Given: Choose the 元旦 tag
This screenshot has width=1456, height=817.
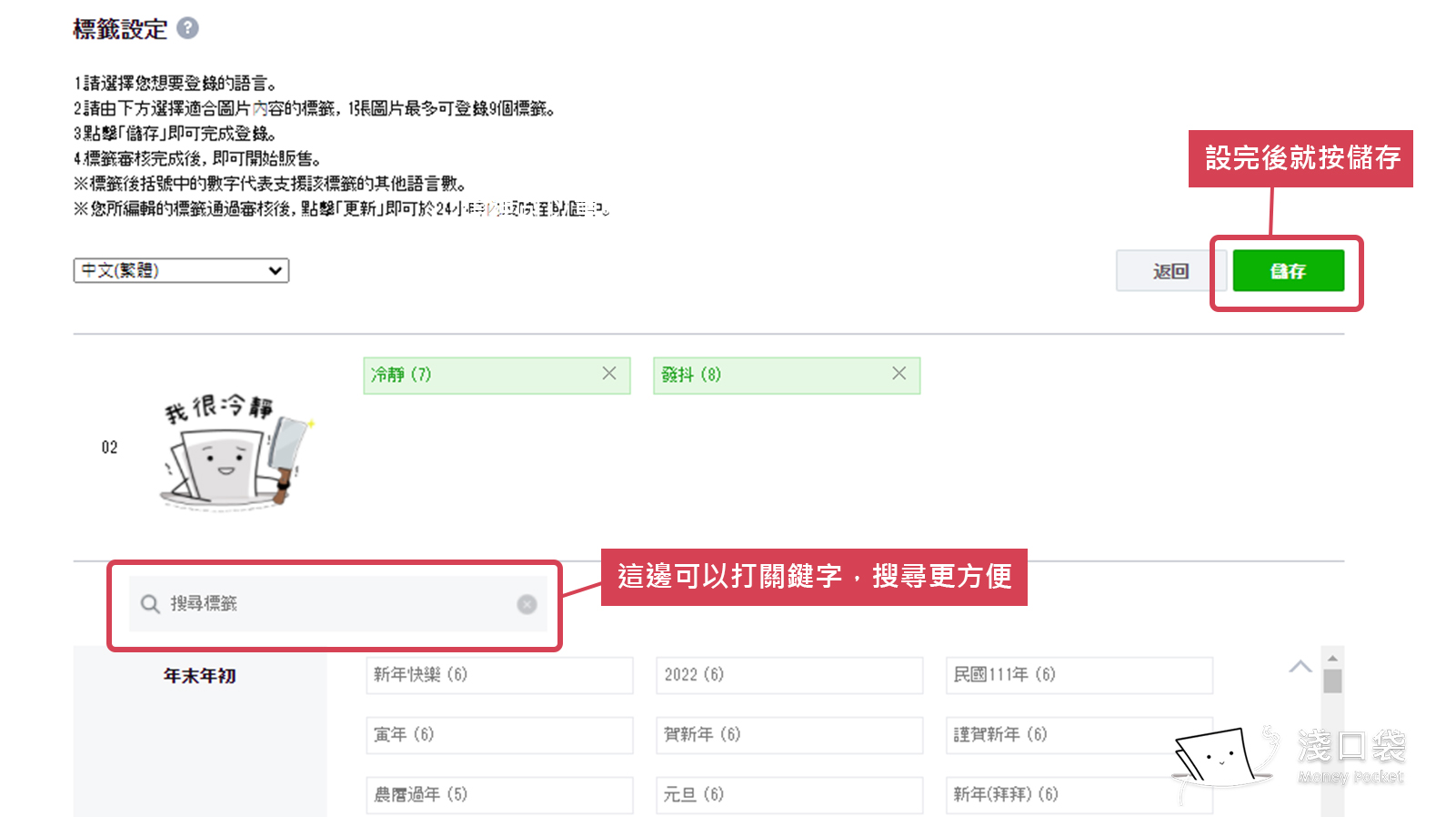Looking at the screenshot, I should tap(788, 795).
